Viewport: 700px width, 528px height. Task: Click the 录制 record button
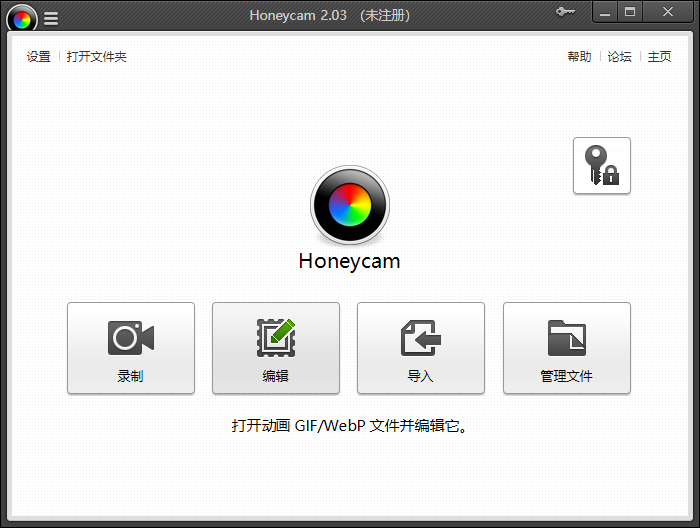(131, 348)
